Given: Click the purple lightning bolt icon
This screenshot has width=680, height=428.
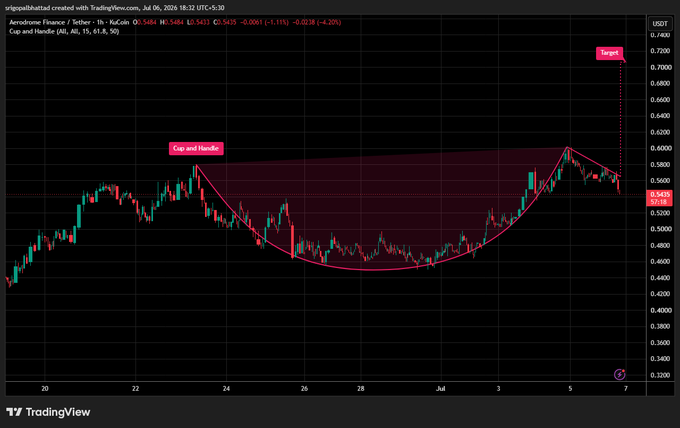Looking at the screenshot, I should coord(620,374).
